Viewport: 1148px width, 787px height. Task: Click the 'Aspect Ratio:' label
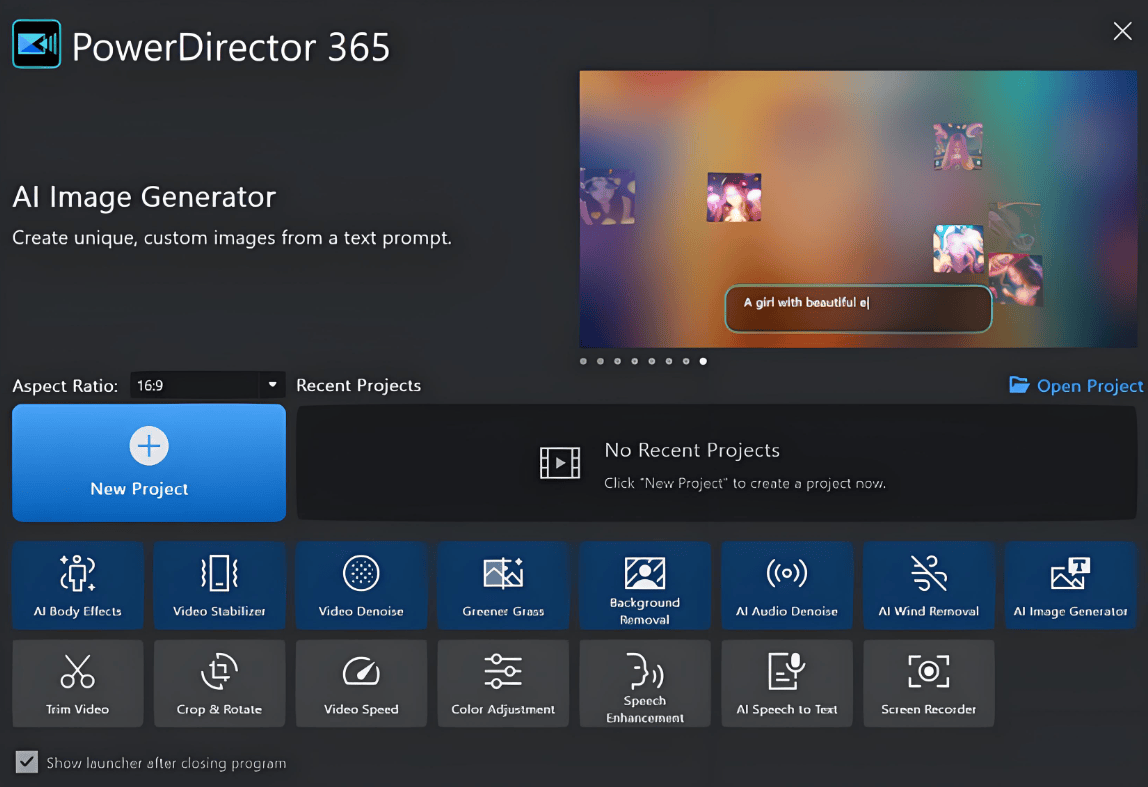coord(65,386)
